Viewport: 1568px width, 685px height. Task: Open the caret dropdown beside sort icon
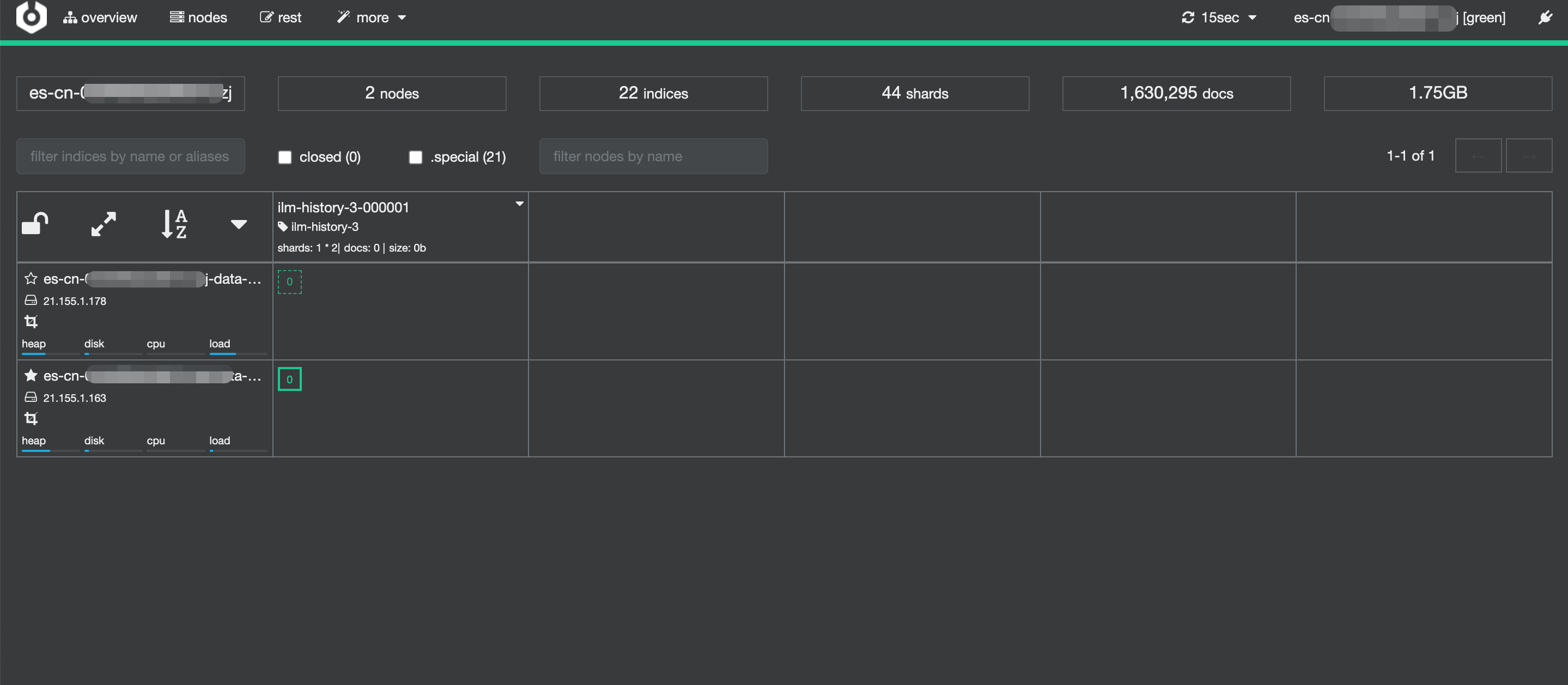pyautogui.click(x=239, y=224)
